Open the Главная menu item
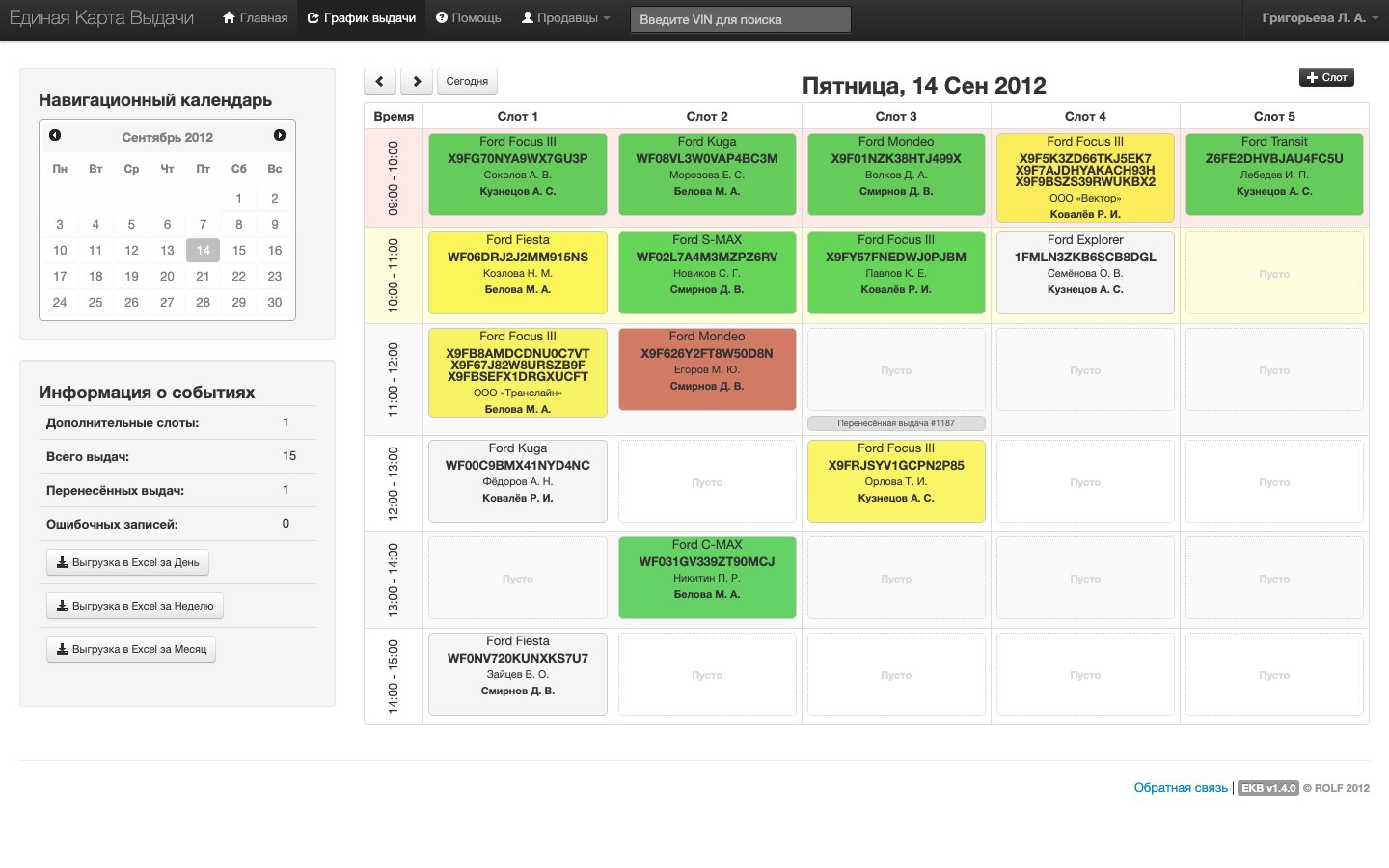Image resolution: width=1389 pixels, height=868 pixels. click(255, 18)
